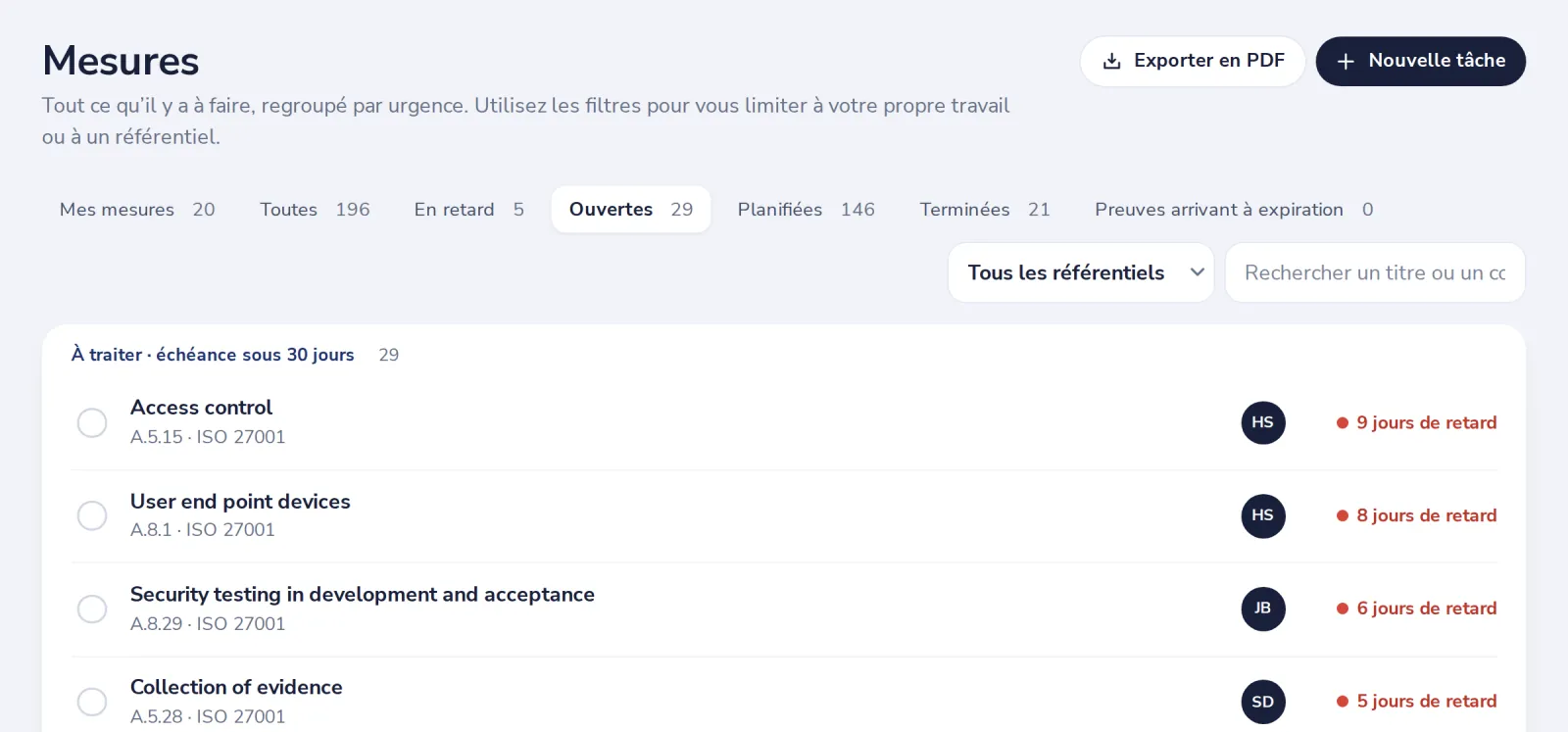Open Preuves arrivant à expiration tab
Viewport: 1568px width, 732px height.
(x=1234, y=210)
